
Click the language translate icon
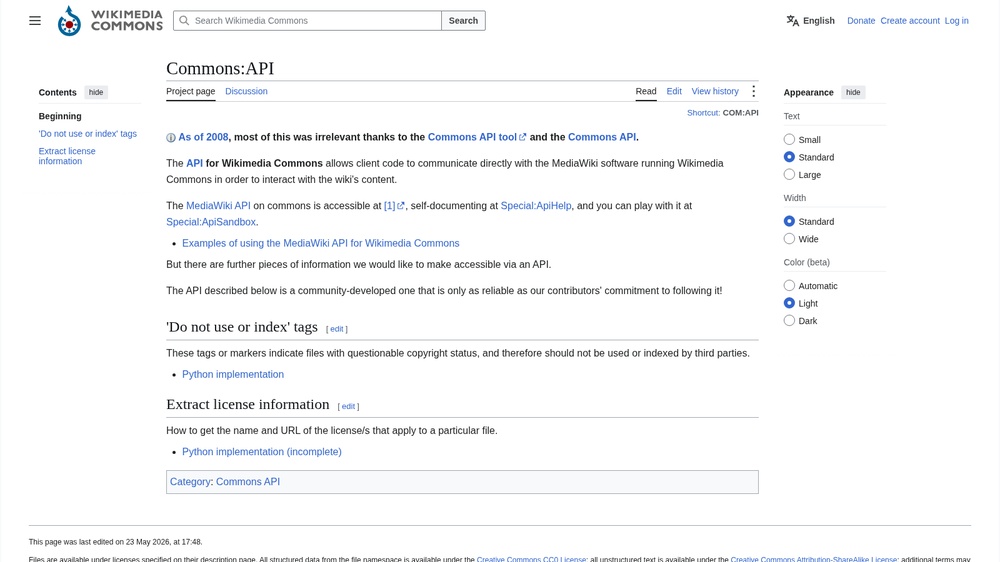792,20
